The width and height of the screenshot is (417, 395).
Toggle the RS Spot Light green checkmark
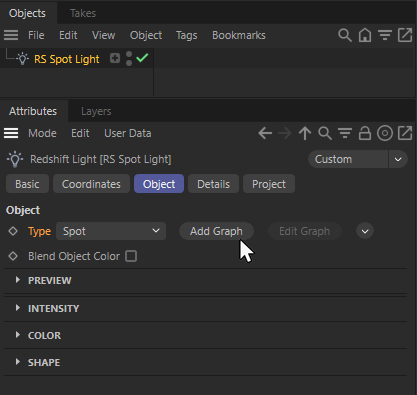(142, 58)
